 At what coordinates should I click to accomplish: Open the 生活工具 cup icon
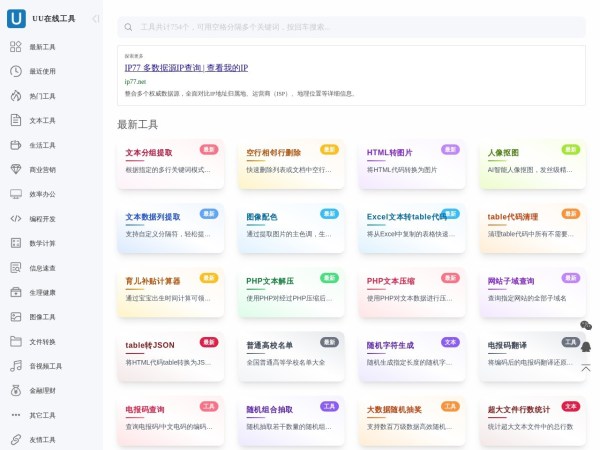16,145
